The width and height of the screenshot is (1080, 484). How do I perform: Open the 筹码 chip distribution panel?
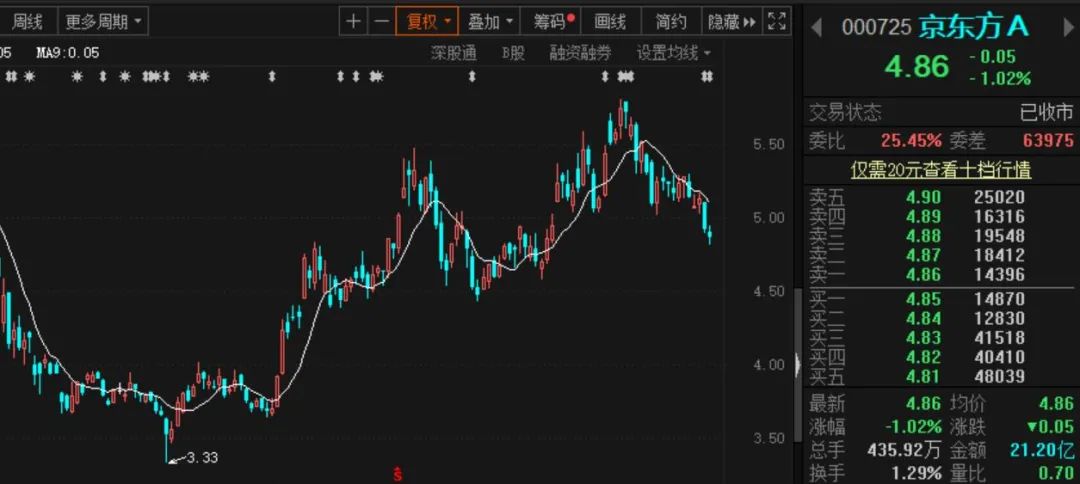[552, 22]
